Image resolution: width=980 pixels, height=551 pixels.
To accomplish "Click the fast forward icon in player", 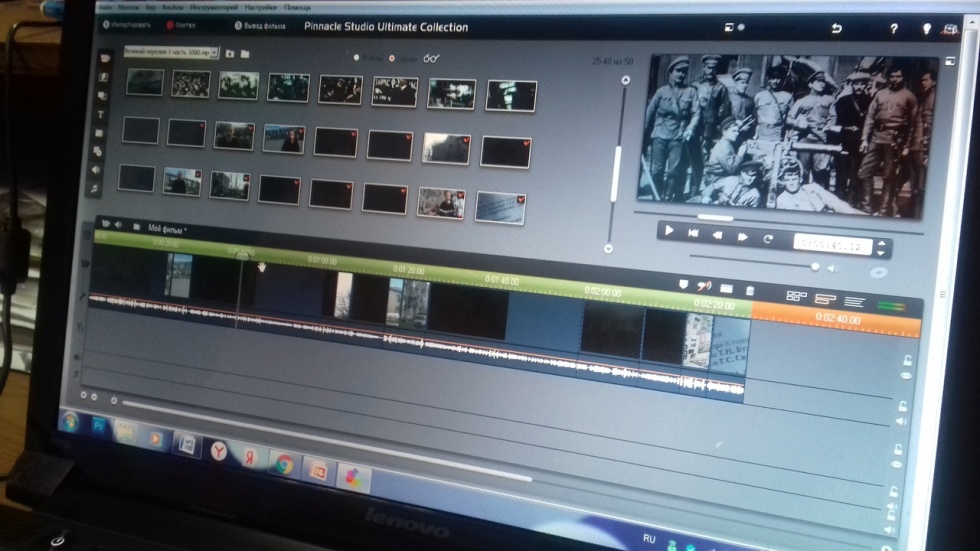I will click(742, 237).
